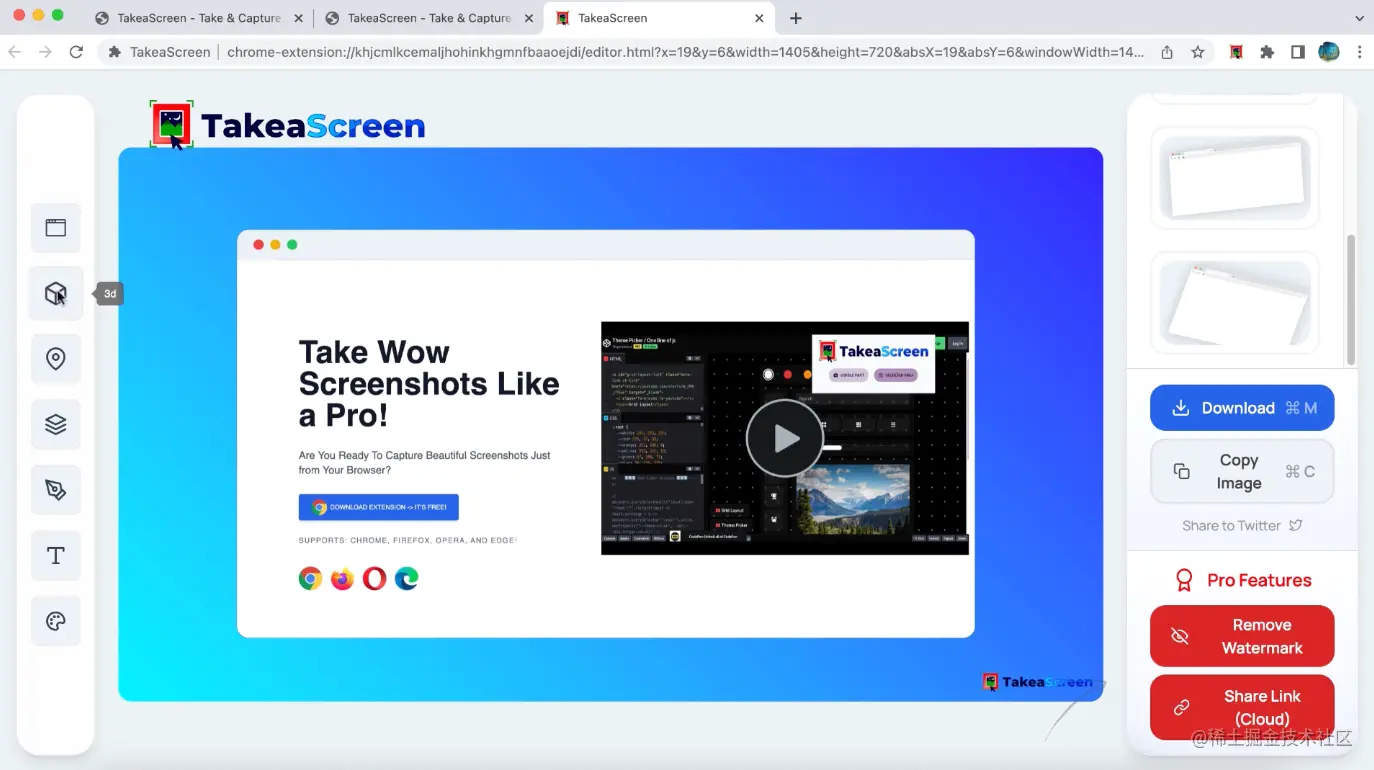This screenshot has height=770, width=1374.
Task: Click Download Extension button in preview
Action: pos(378,507)
